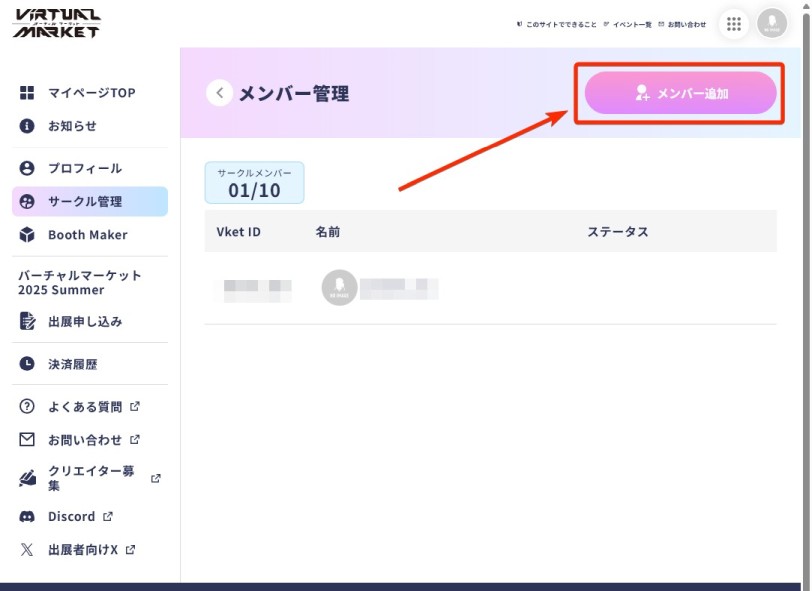The width and height of the screenshot is (812, 591).
Task: Open the nine-dot apps grid menu
Action: coord(734,24)
